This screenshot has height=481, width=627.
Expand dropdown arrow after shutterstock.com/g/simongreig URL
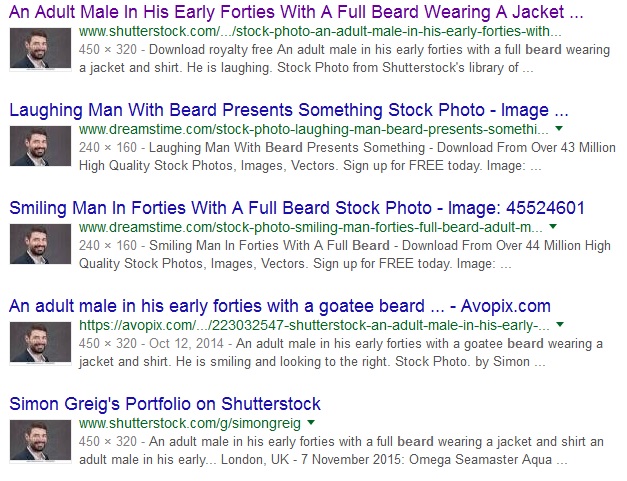[311, 423]
